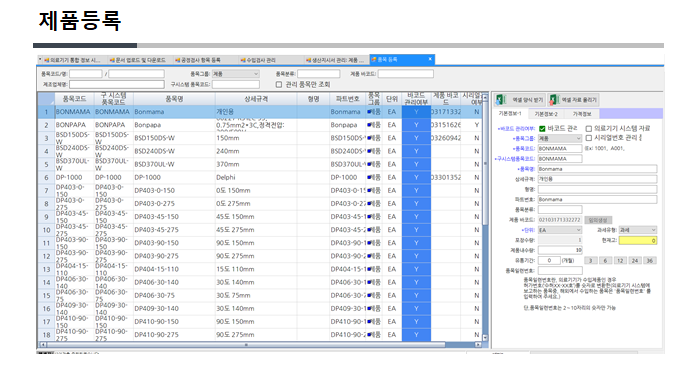This screenshot has height=385, width=684.
Task: Select the DP403-0-275 product name cell
Action: pyautogui.click(x=174, y=204)
